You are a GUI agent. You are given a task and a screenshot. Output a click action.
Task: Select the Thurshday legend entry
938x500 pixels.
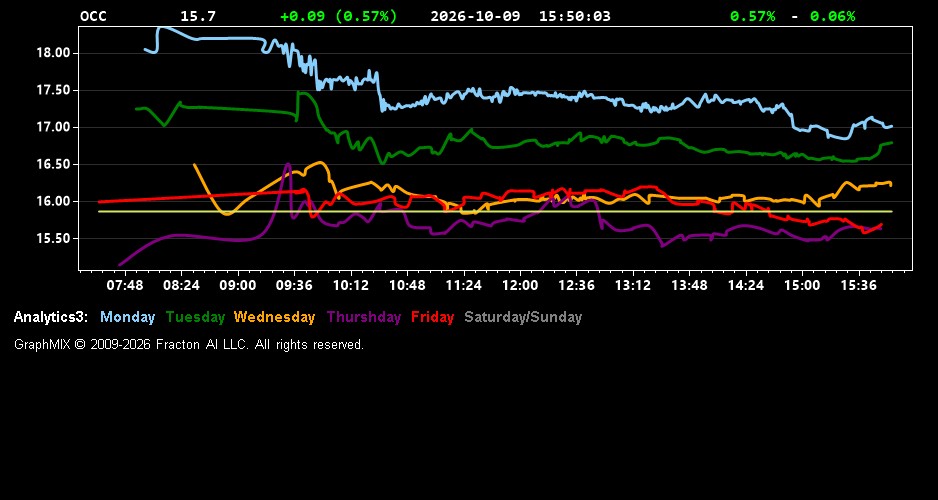[364, 318]
